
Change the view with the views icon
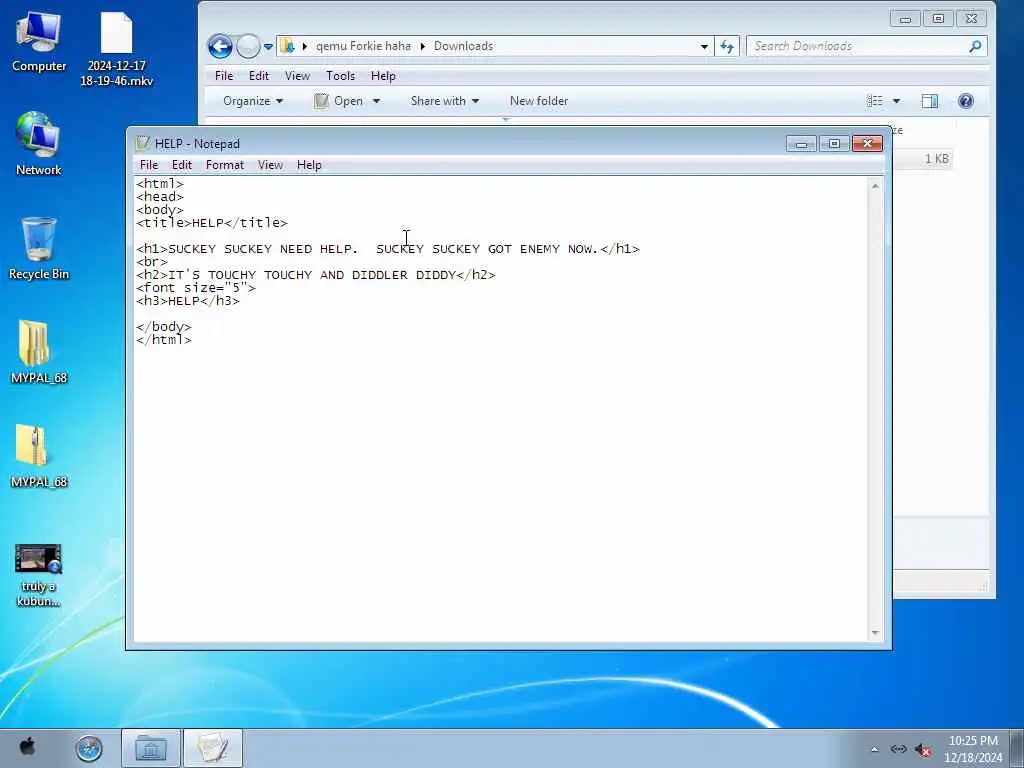pos(874,101)
